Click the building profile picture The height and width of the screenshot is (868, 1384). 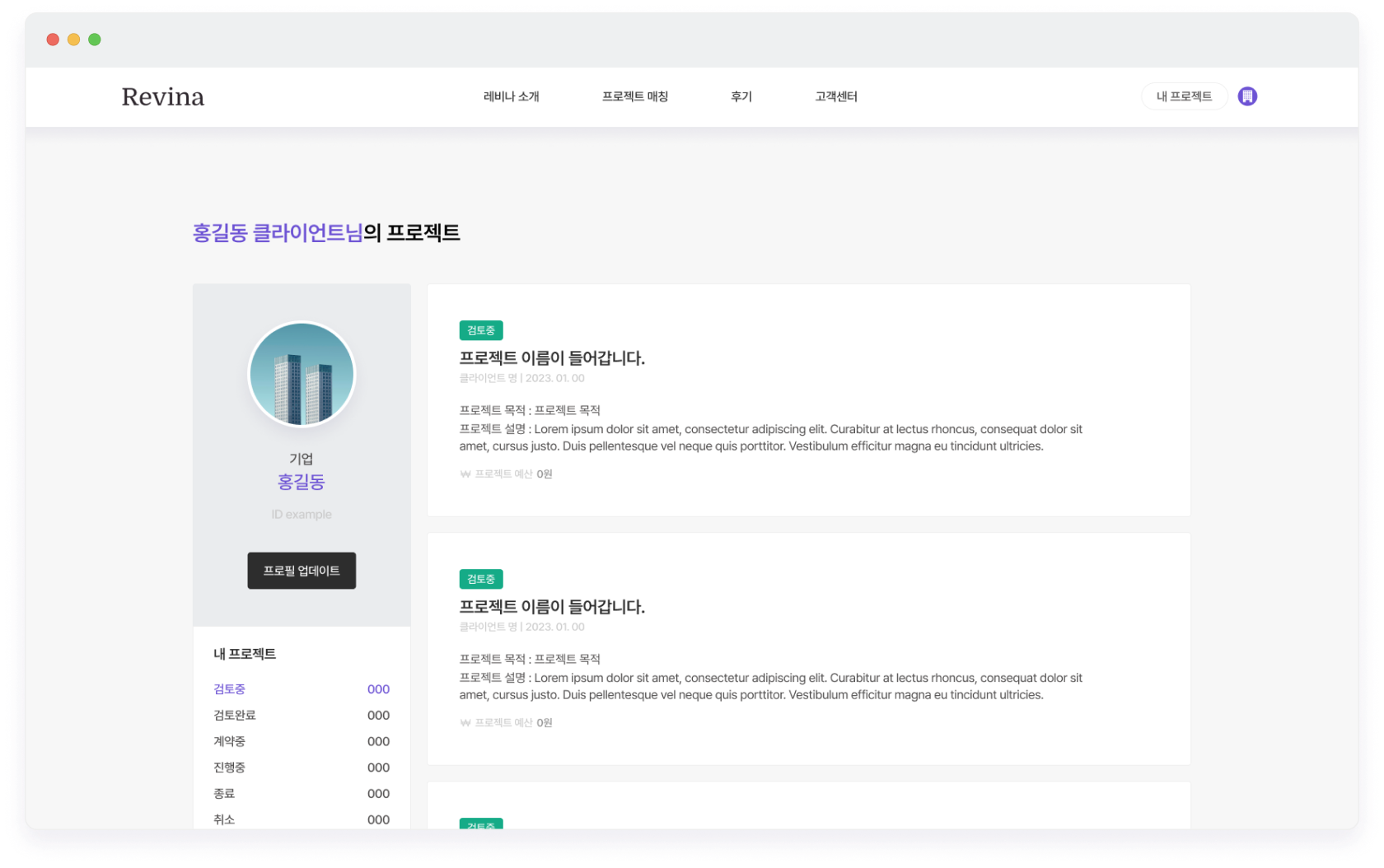[302, 374]
